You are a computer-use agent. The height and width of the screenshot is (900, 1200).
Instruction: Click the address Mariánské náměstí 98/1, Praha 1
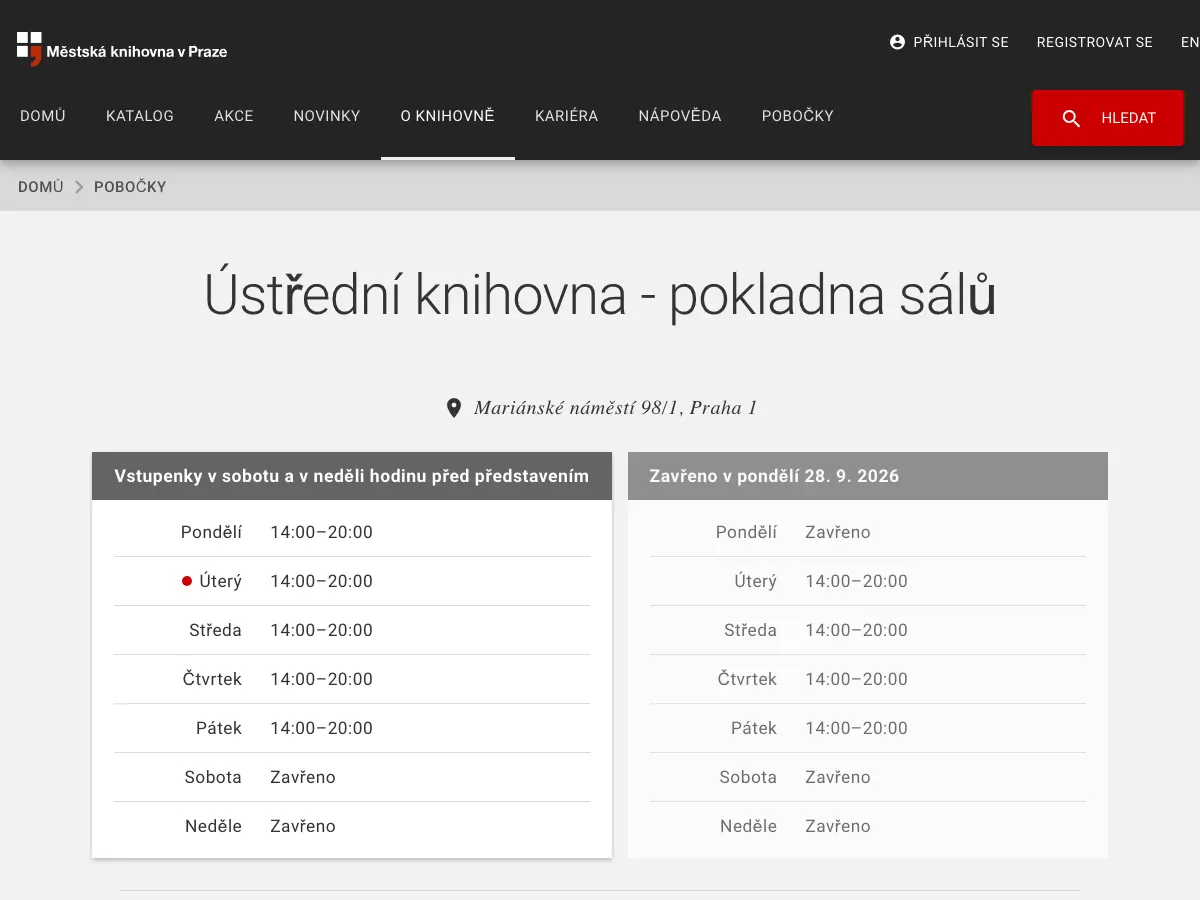pyautogui.click(x=615, y=408)
